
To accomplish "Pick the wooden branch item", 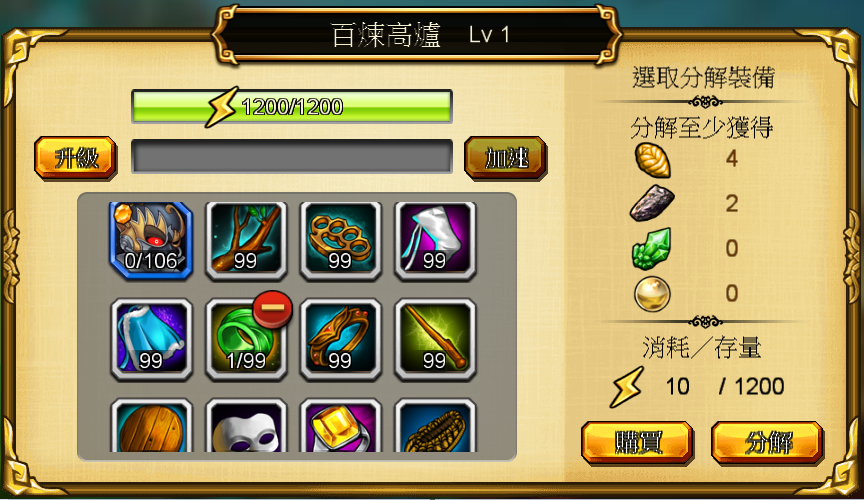I will click(246, 240).
